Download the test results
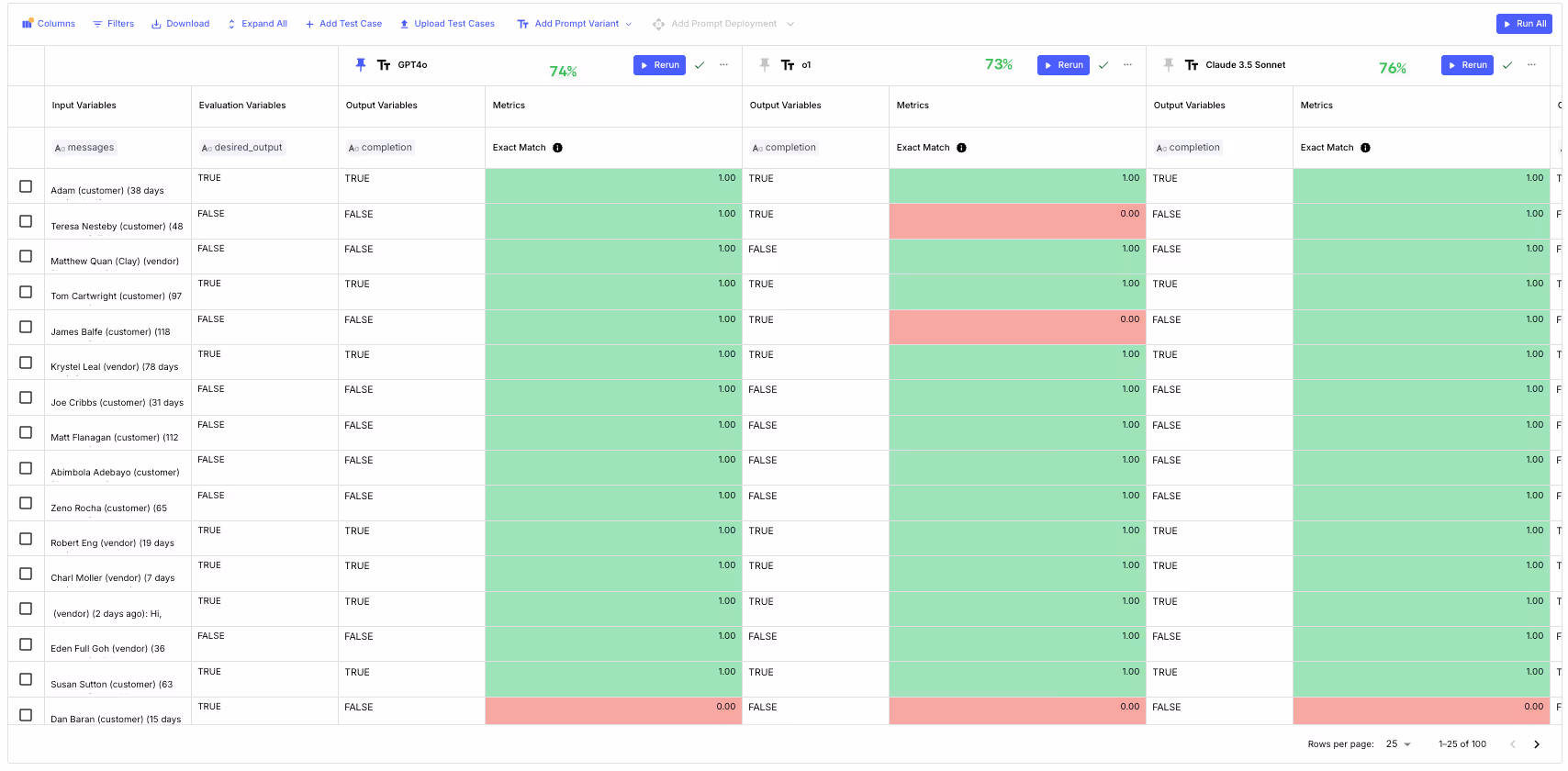 tap(180, 24)
